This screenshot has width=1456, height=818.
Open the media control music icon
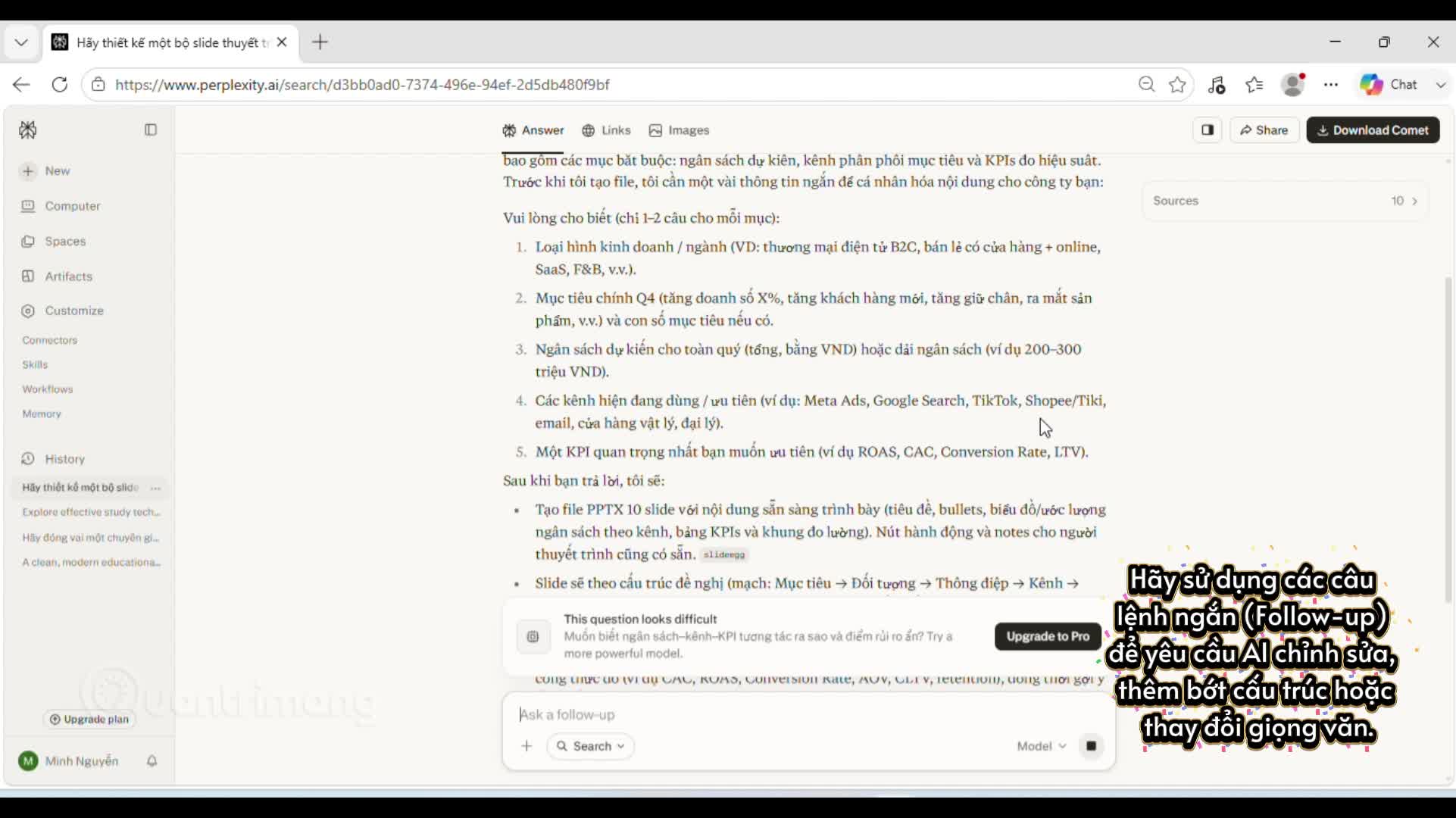(x=1217, y=85)
